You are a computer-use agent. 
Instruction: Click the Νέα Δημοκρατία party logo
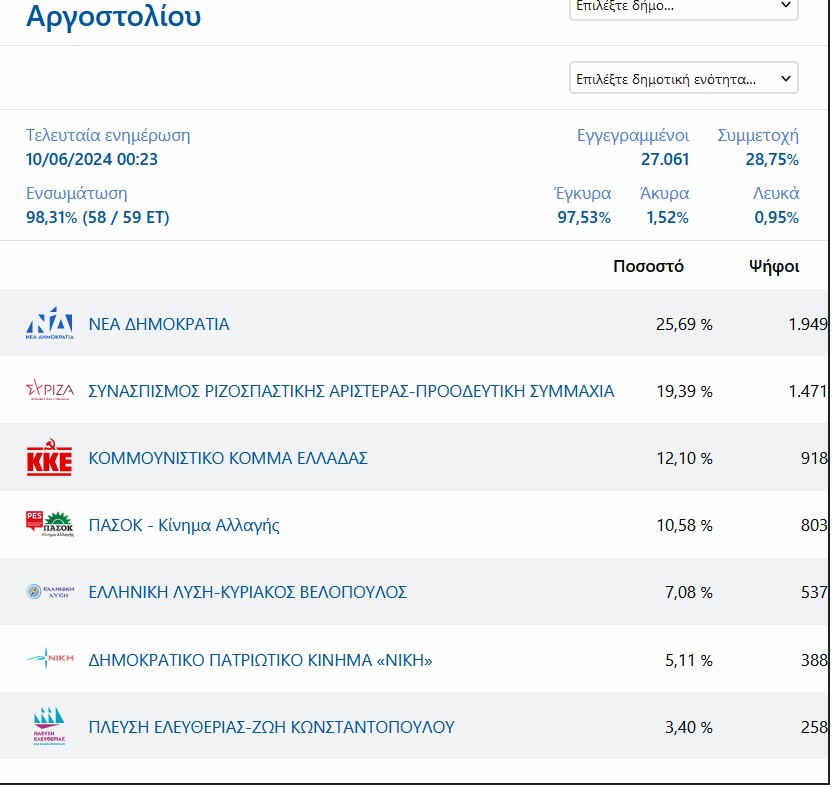coord(49,323)
